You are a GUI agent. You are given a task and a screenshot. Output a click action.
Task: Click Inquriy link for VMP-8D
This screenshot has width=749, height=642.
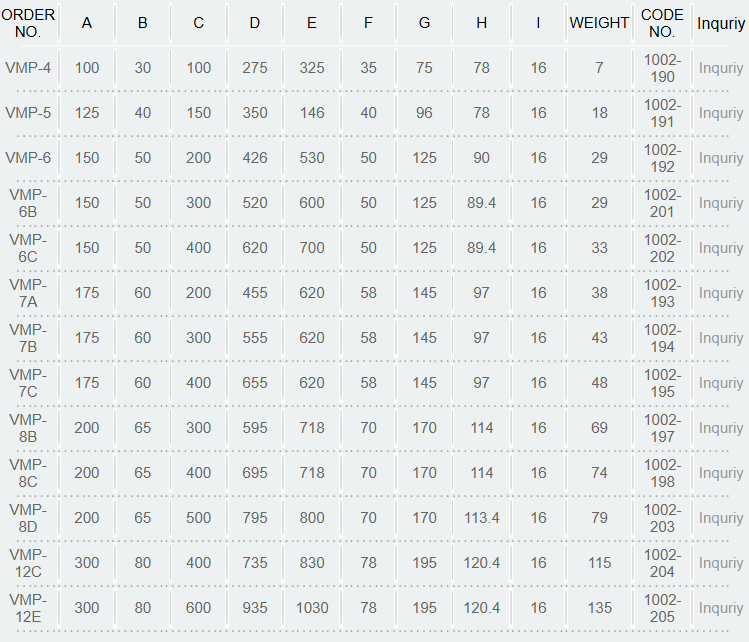pyautogui.click(x=720, y=518)
